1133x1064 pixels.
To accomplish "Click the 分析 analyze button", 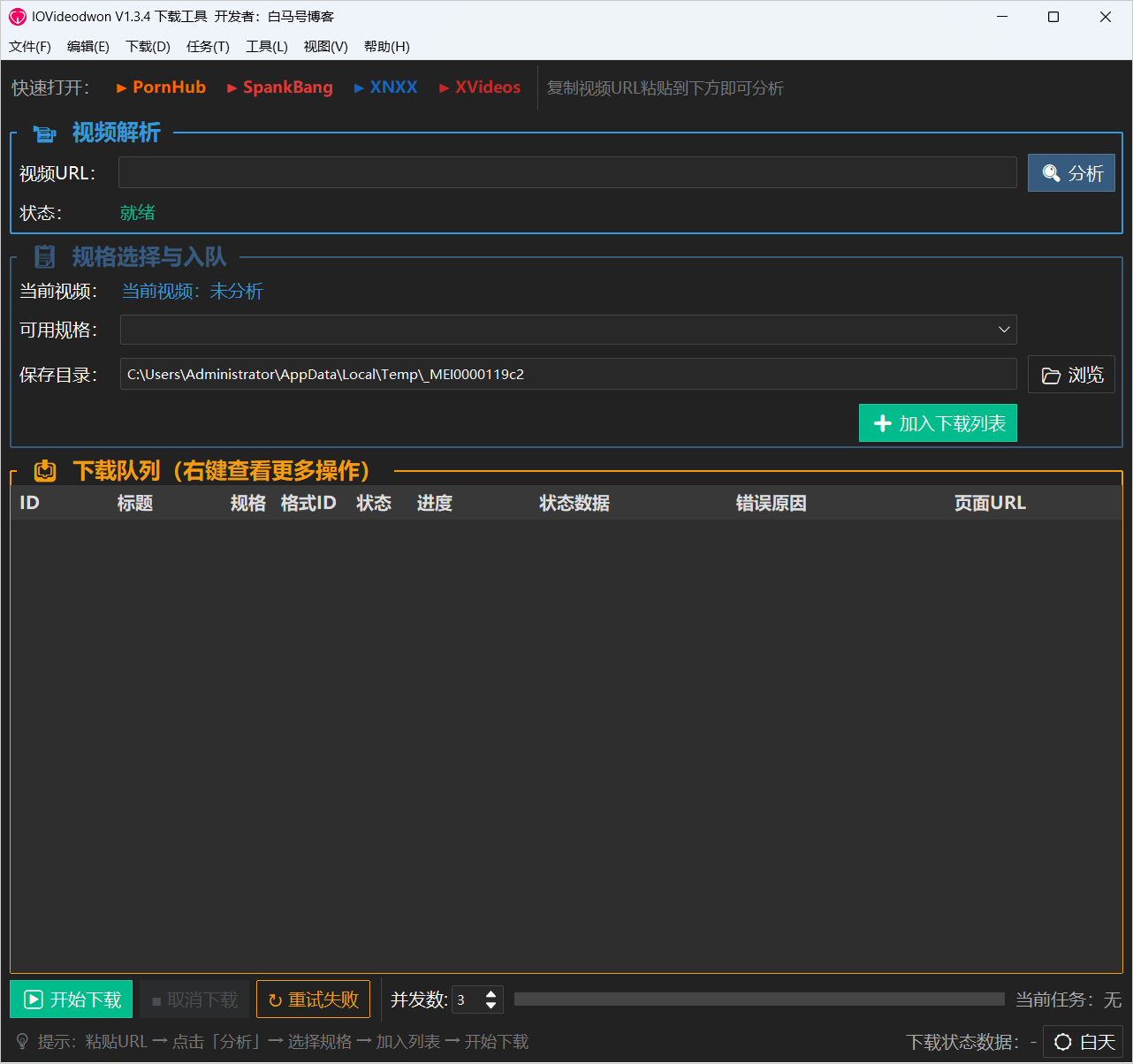I will coord(1071,173).
